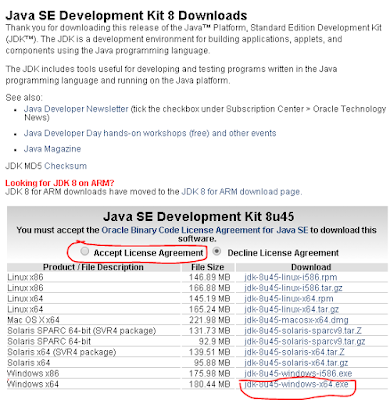Click the 139.51 MB file size
The width and height of the screenshot is (390, 400).
tap(210, 352)
